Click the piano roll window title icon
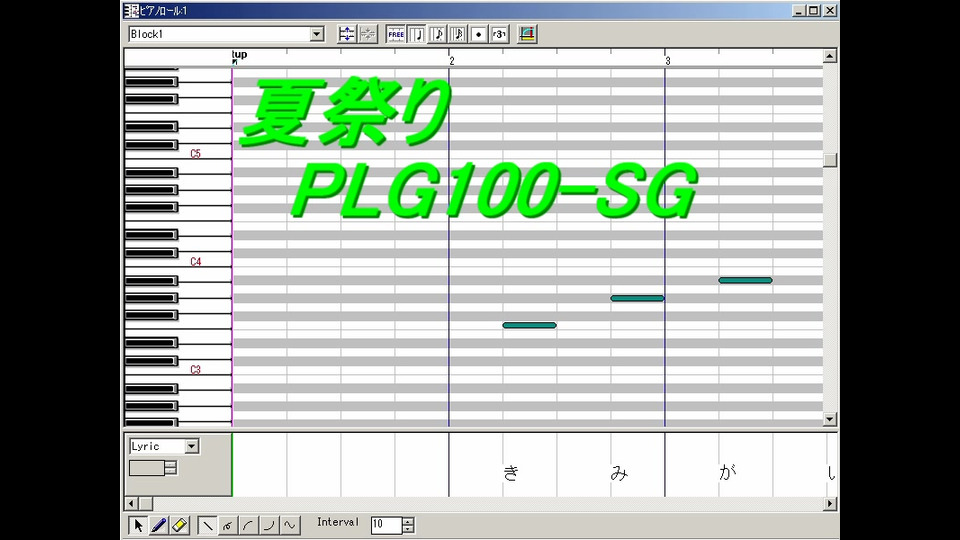The height and width of the screenshot is (540, 960). (x=131, y=10)
